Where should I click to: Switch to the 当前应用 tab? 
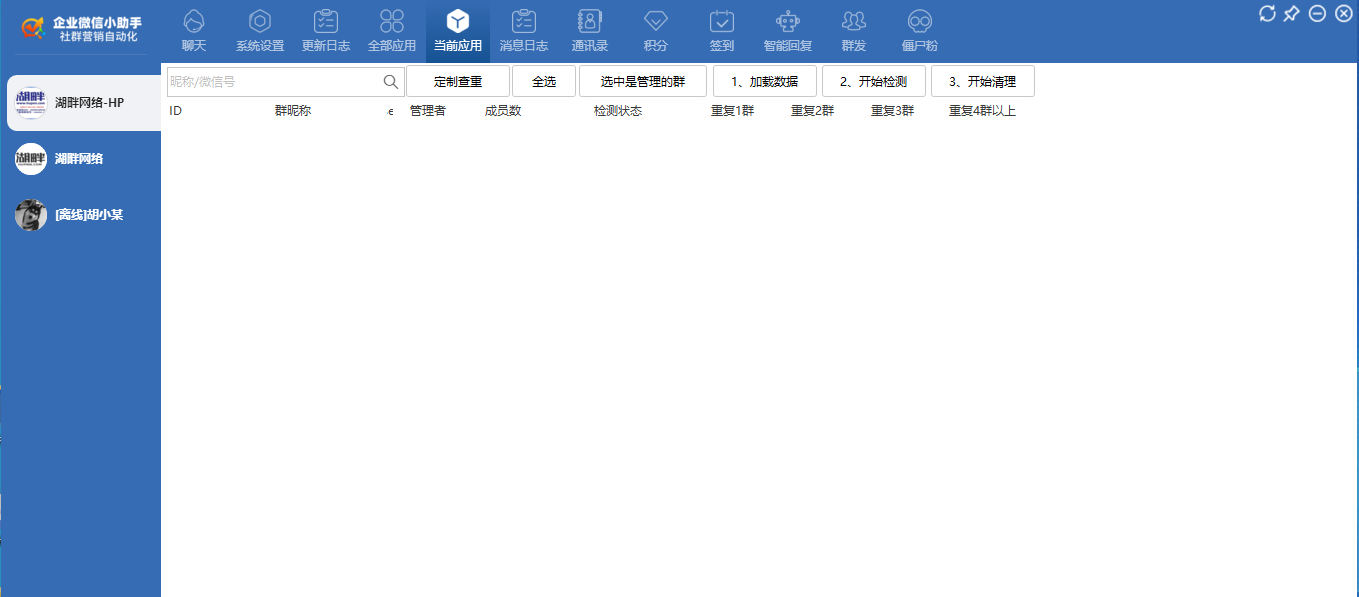pyautogui.click(x=457, y=30)
